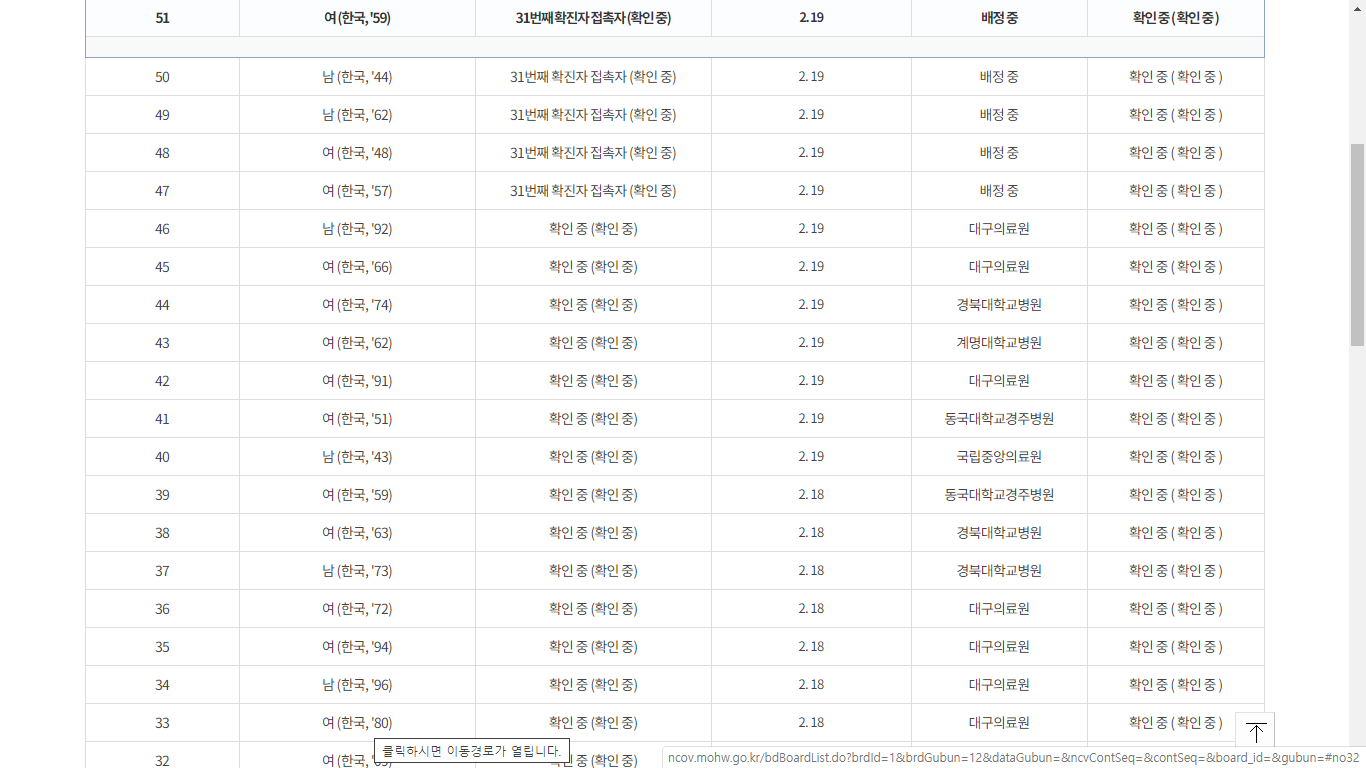Screen dimensions: 1366x768
Task: Expand row for patient number 40
Action: point(162,457)
